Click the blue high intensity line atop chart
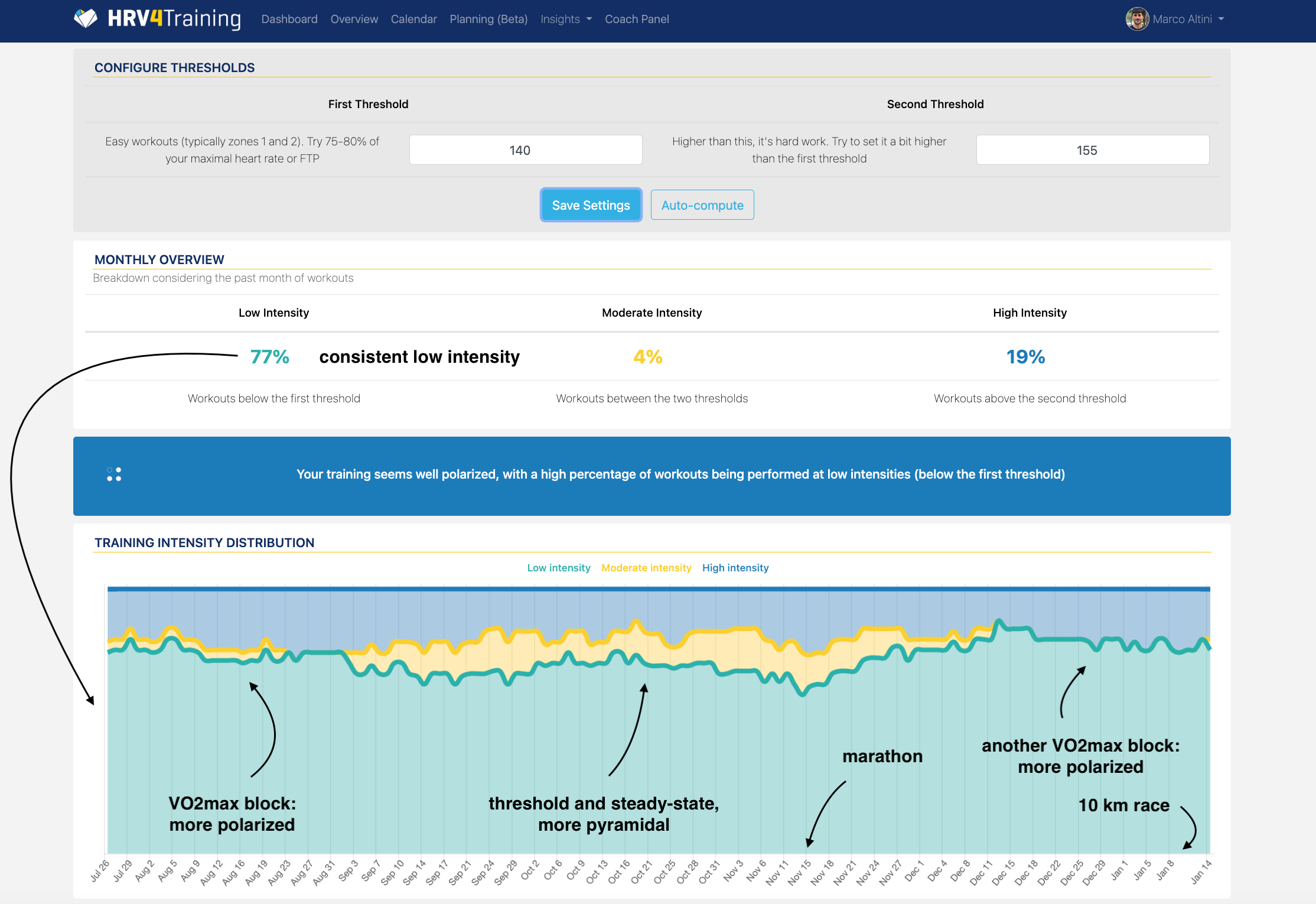 pyautogui.click(x=658, y=589)
